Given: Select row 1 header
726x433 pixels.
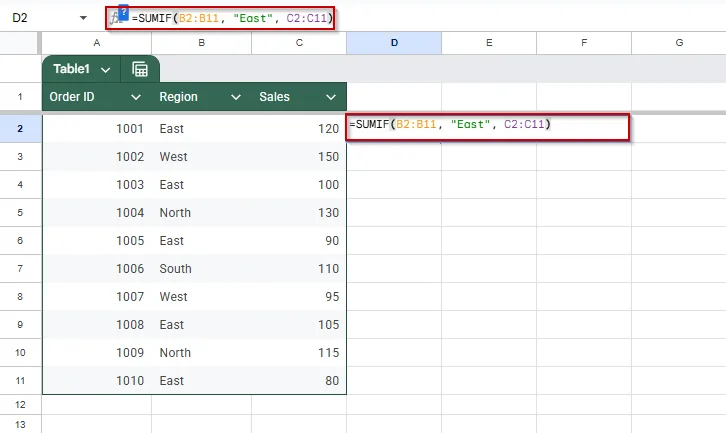Looking at the screenshot, I should click(x=20, y=97).
